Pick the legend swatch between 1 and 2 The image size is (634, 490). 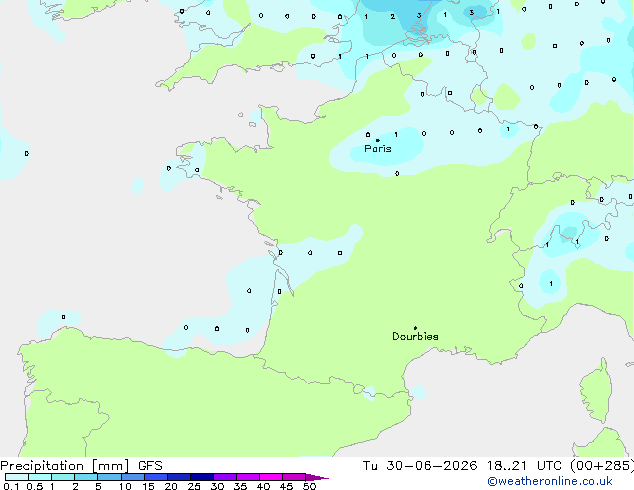pyautogui.click(x=63, y=477)
